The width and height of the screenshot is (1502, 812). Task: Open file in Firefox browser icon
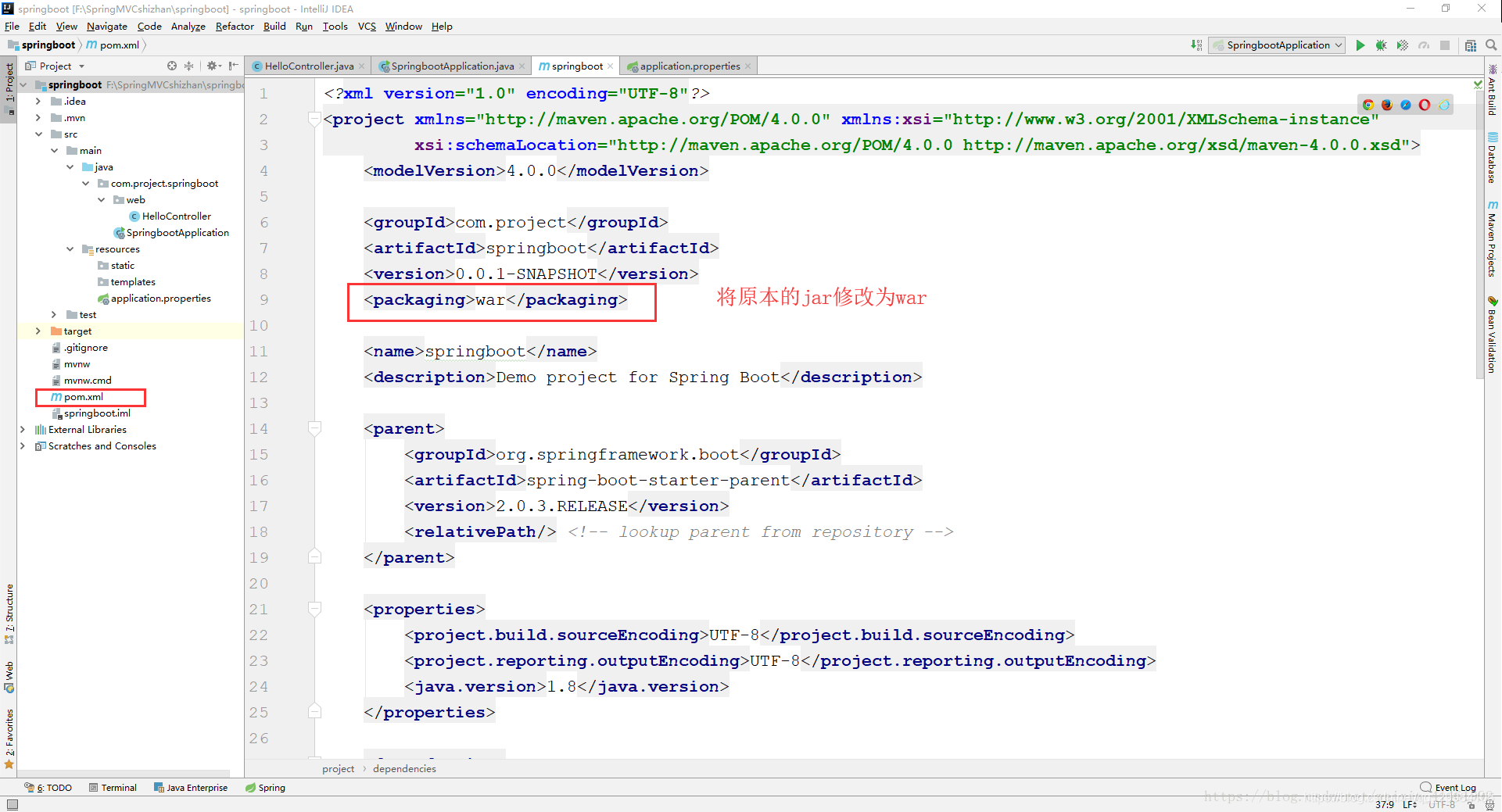point(1387,105)
